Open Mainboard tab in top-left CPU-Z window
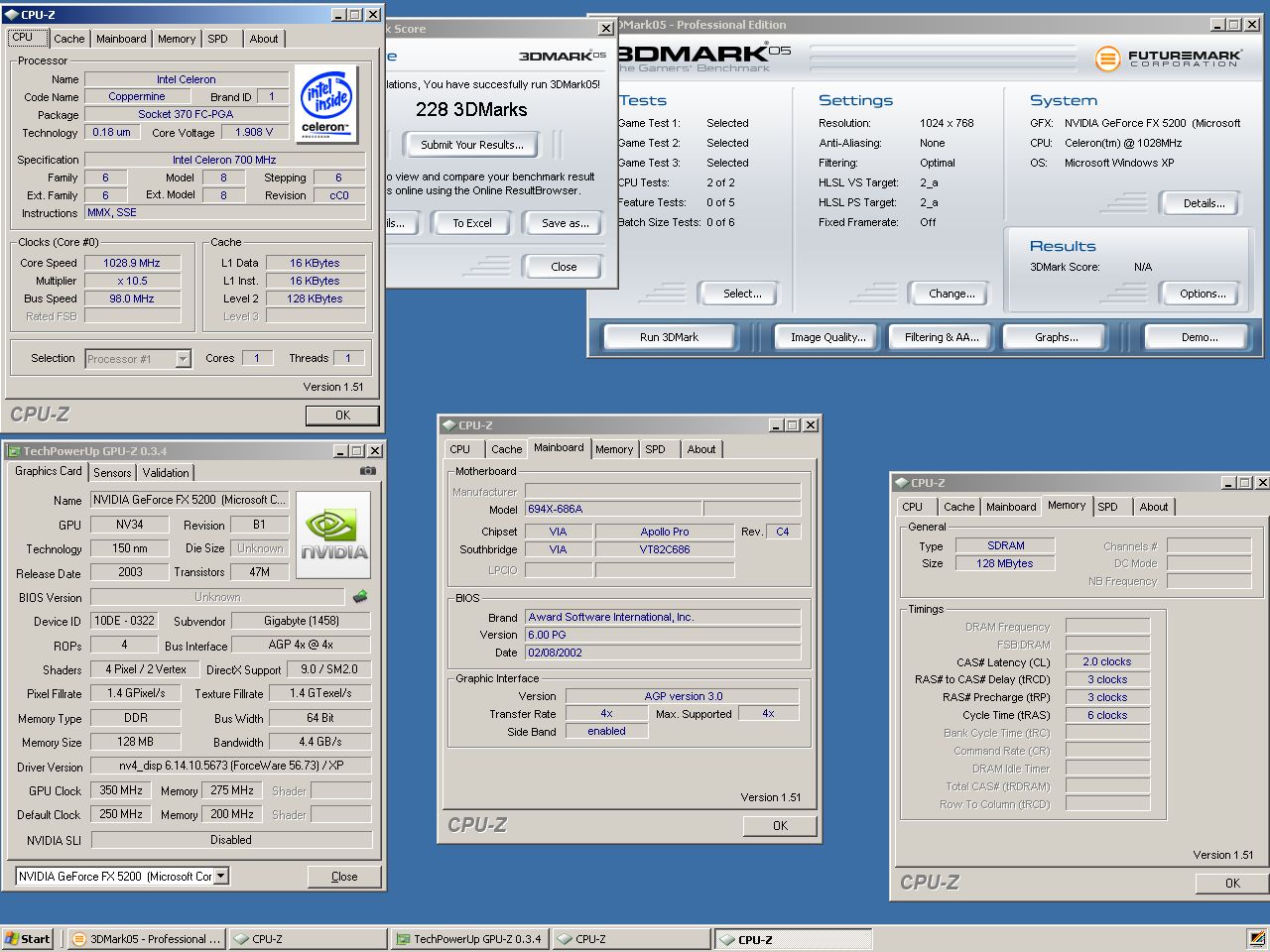The height and width of the screenshot is (952, 1270). point(121,39)
